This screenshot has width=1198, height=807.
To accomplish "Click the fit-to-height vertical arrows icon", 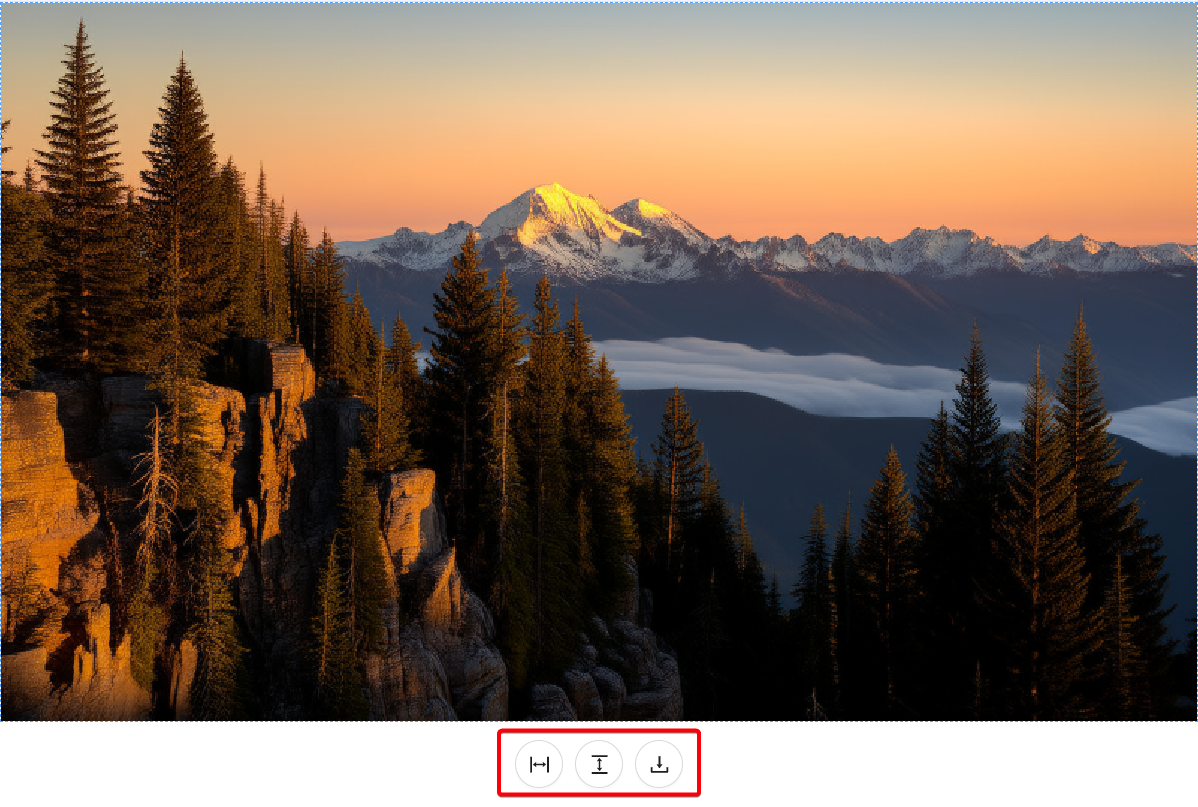I will point(599,764).
